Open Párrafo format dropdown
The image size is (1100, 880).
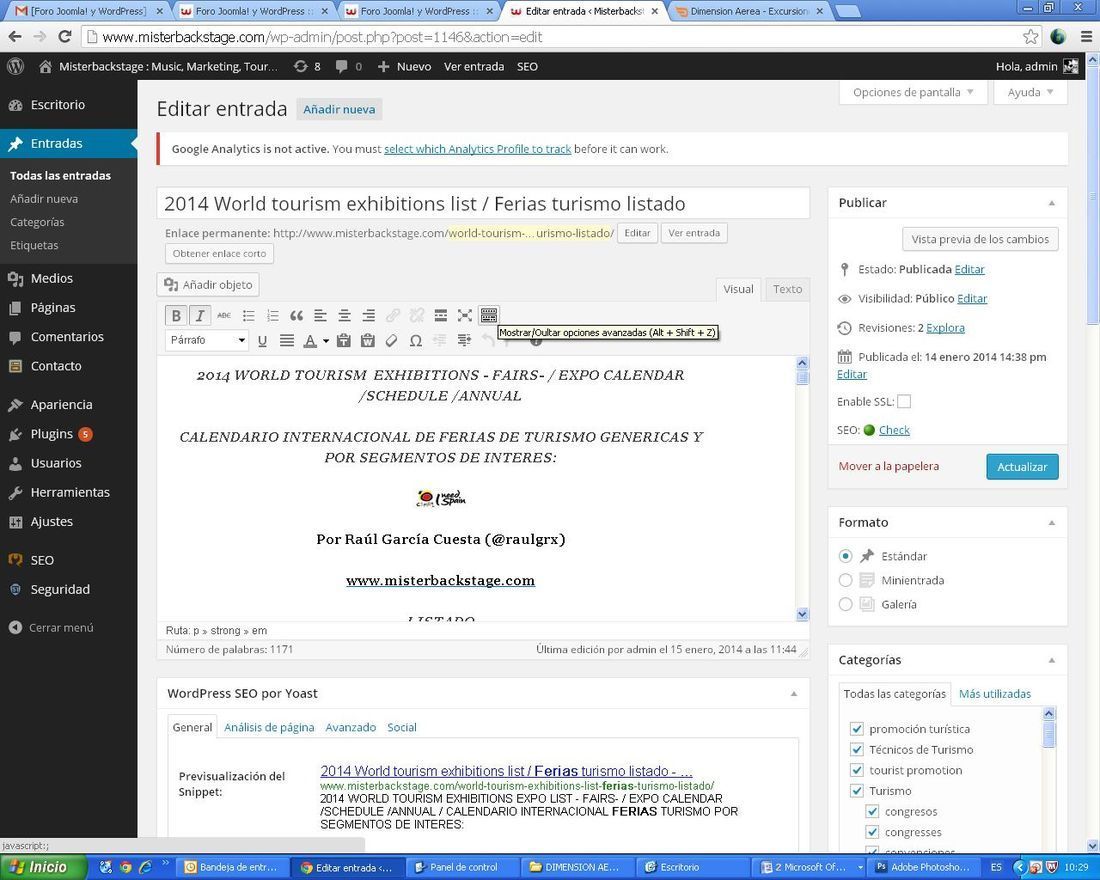tap(207, 340)
